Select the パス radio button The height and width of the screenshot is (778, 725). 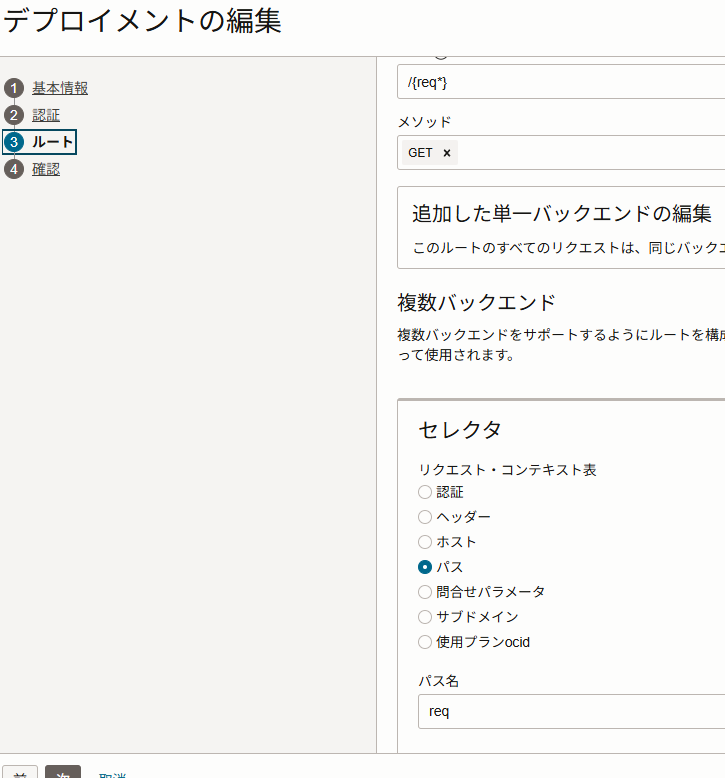click(x=425, y=567)
